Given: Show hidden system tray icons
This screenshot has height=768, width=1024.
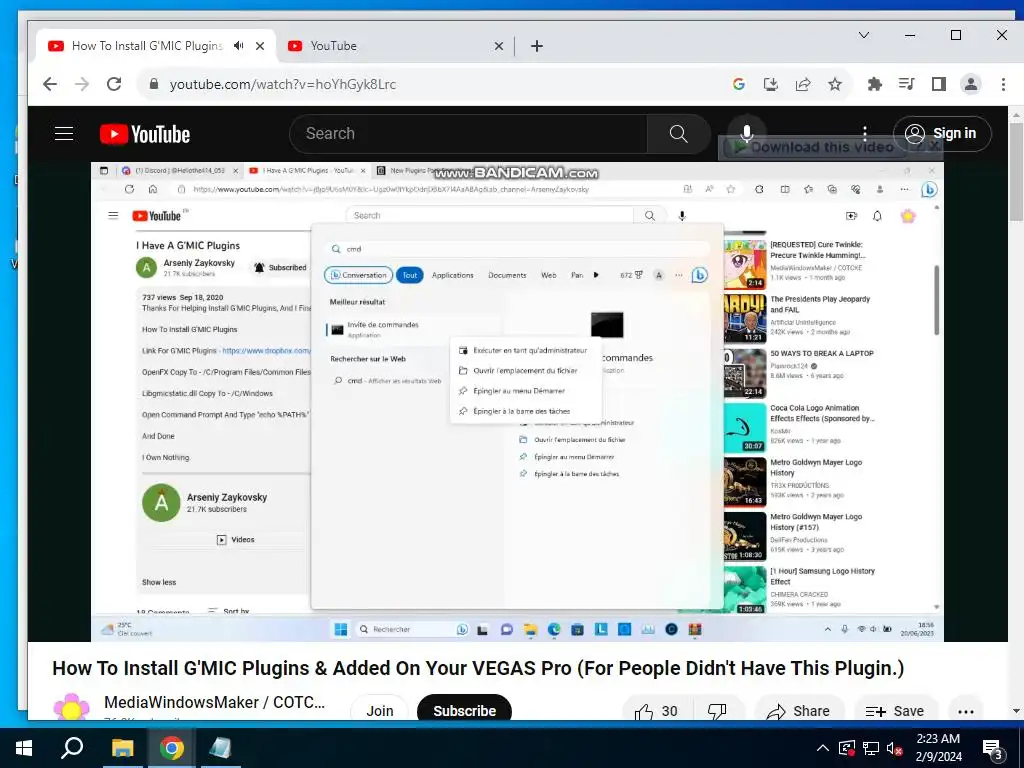Looking at the screenshot, I should click(823, 748).
